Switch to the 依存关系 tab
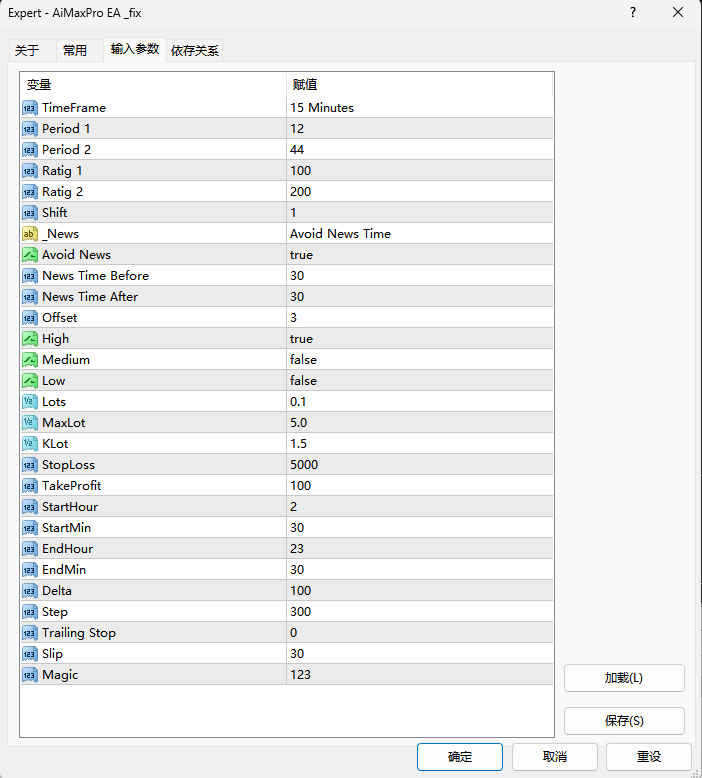Image resolution: width=702 pixels, height=778 pixels. tap(195, 50)
